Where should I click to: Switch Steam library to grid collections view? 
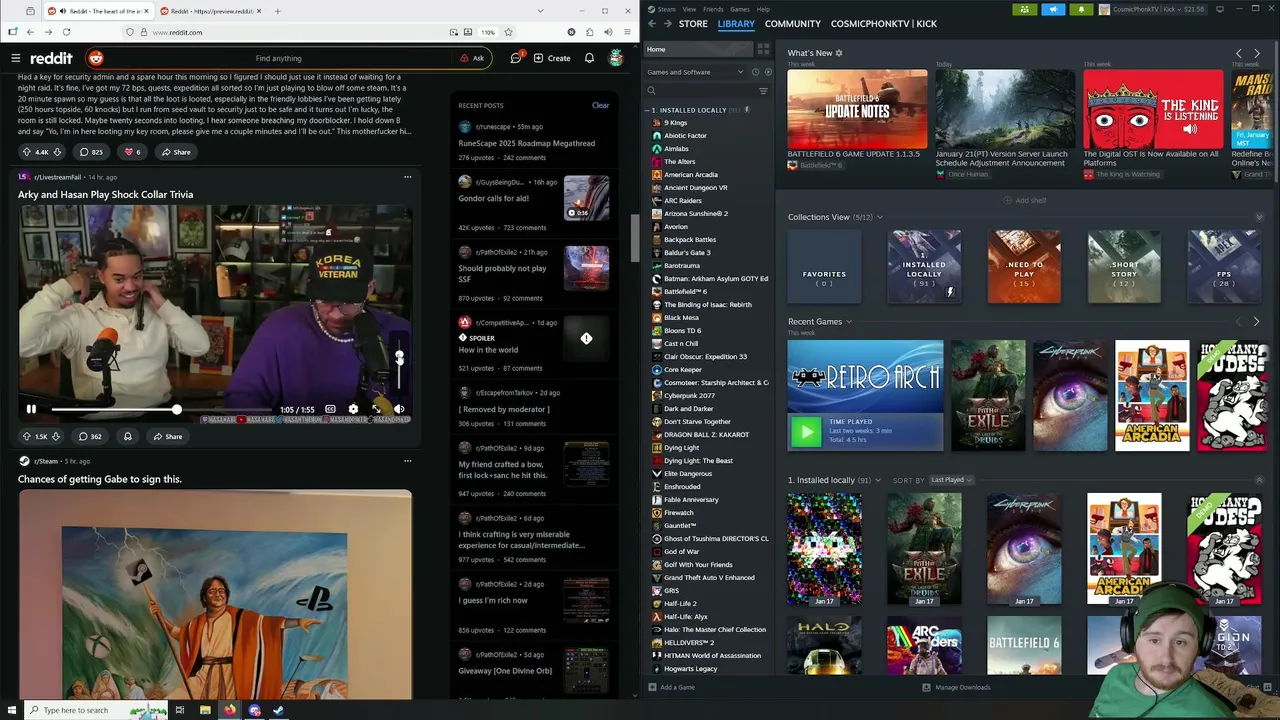click(763, 49)
